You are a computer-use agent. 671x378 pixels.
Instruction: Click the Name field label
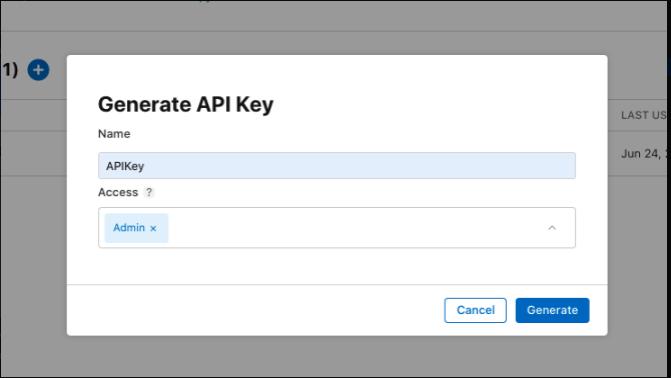click(x=114, y=134)
